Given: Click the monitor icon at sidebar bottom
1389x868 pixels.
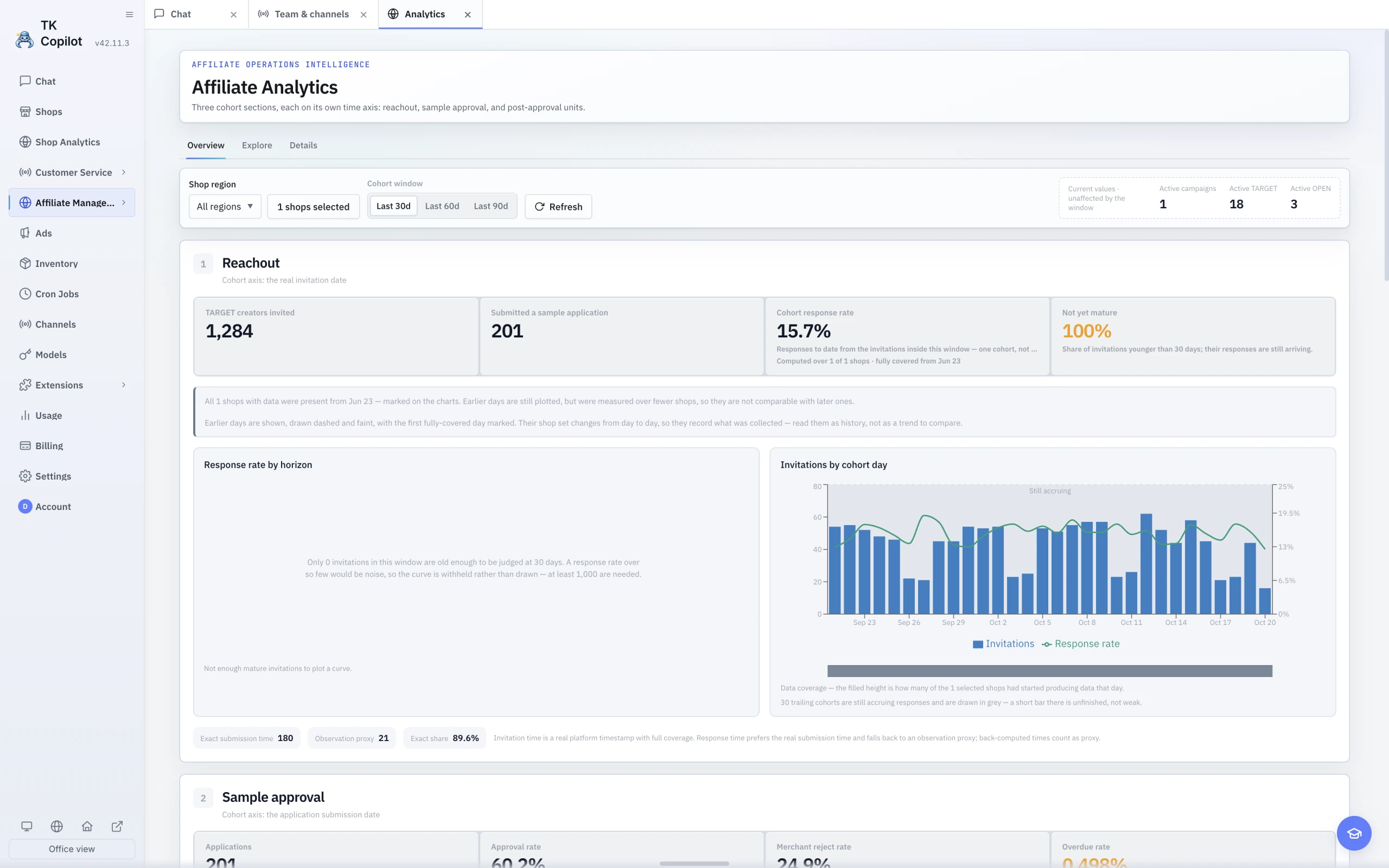Looking at the screenshot, I should tap(27, 826).
